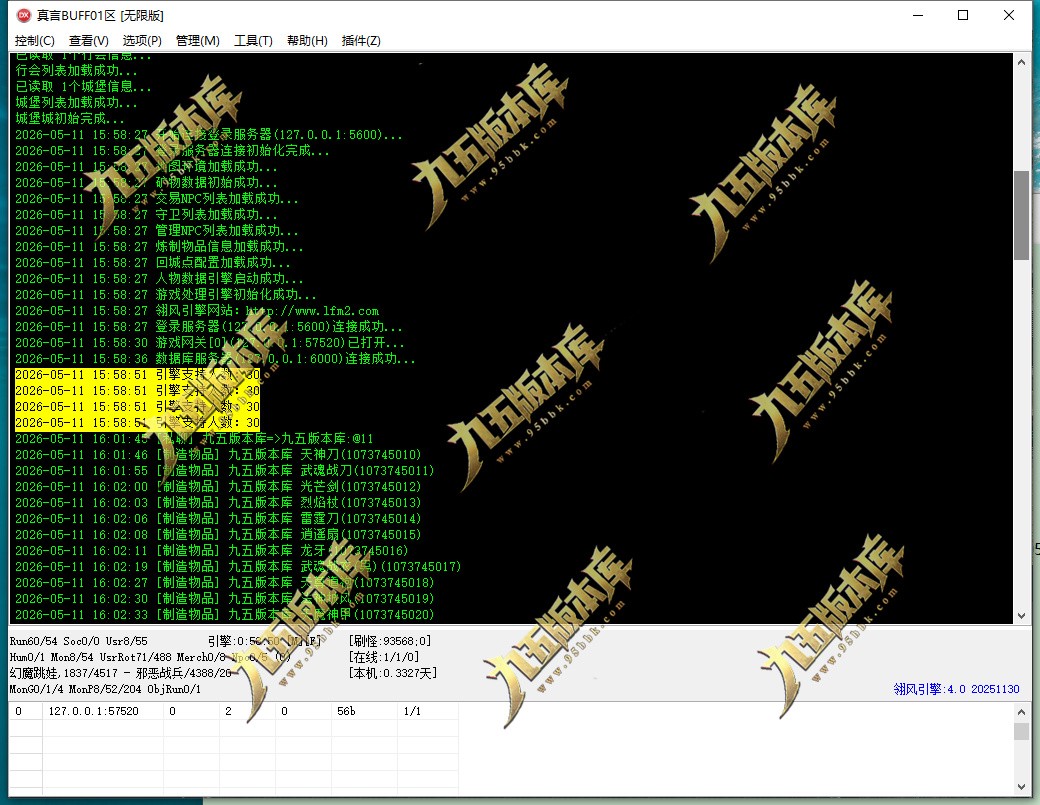The width and height of the screenshot is (1040, 805).
Task: Click the 翎风引擎:4.0 20251130 version label
Action: tap(956, 689)
